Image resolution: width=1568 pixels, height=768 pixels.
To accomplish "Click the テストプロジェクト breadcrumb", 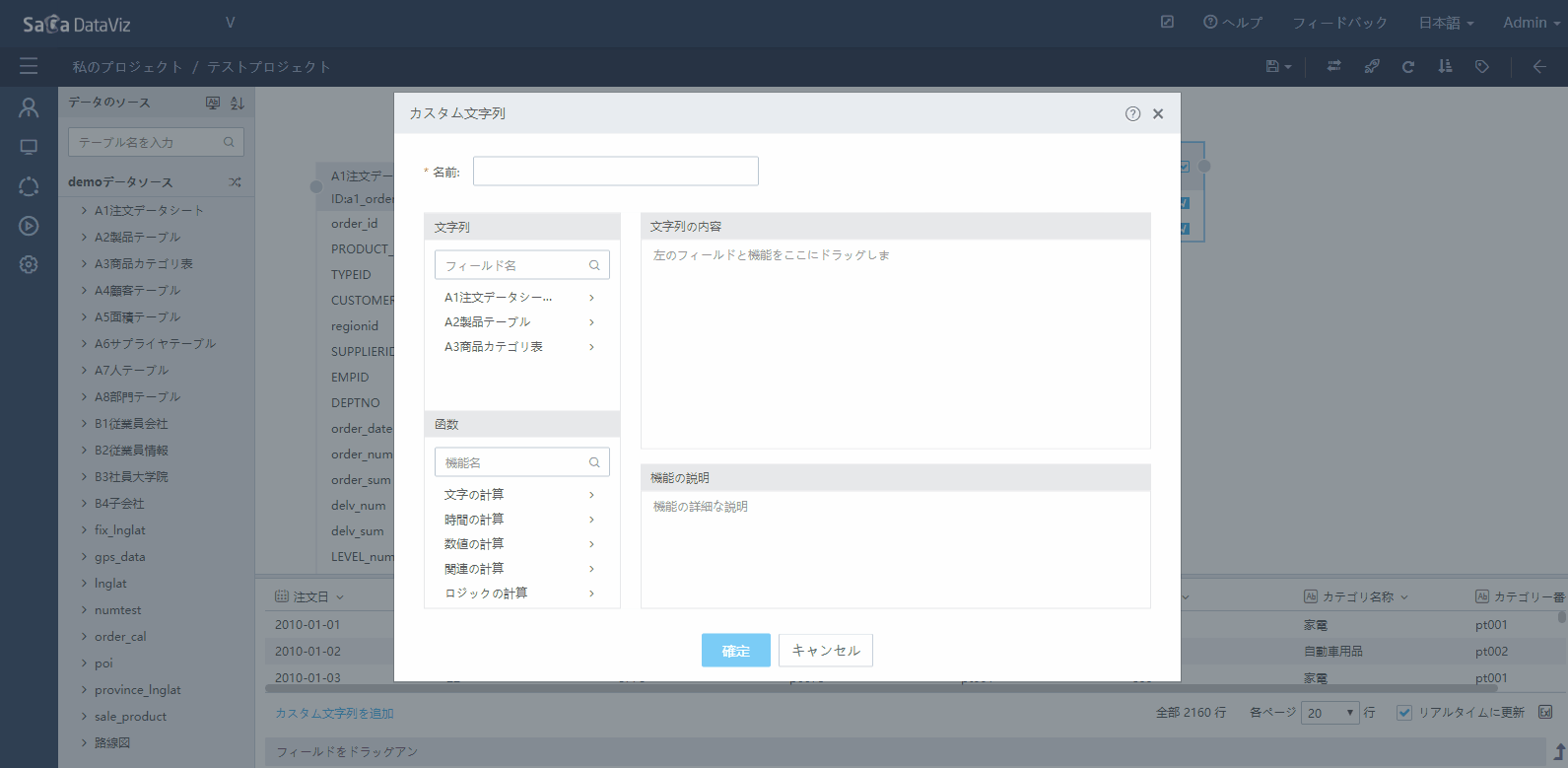I will (268, 67).
